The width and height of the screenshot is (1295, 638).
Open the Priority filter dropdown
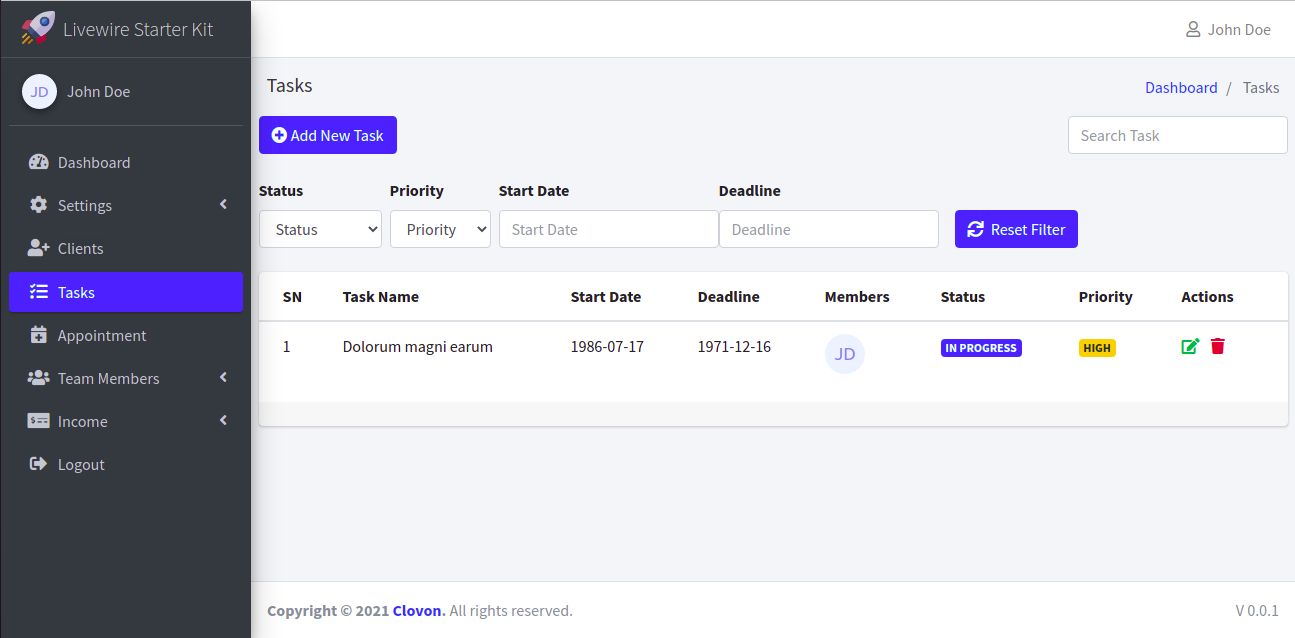(440, 229)
